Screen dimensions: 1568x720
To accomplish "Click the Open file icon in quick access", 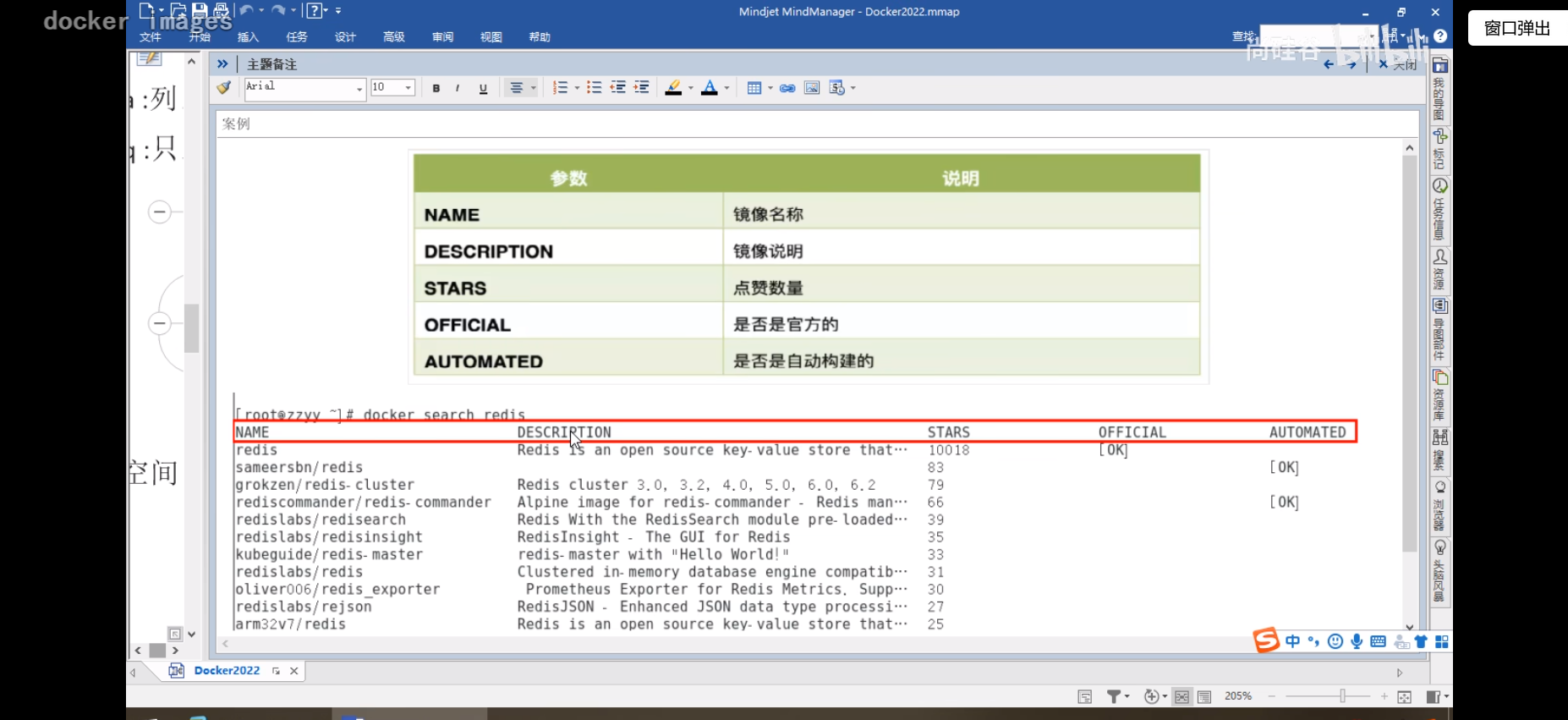I will tap(178, 10).
